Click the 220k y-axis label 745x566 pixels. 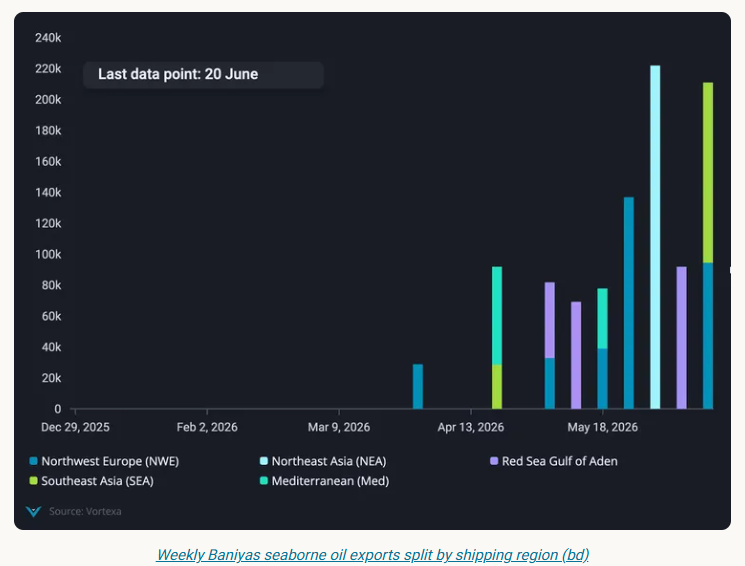[x=48, y=69]
